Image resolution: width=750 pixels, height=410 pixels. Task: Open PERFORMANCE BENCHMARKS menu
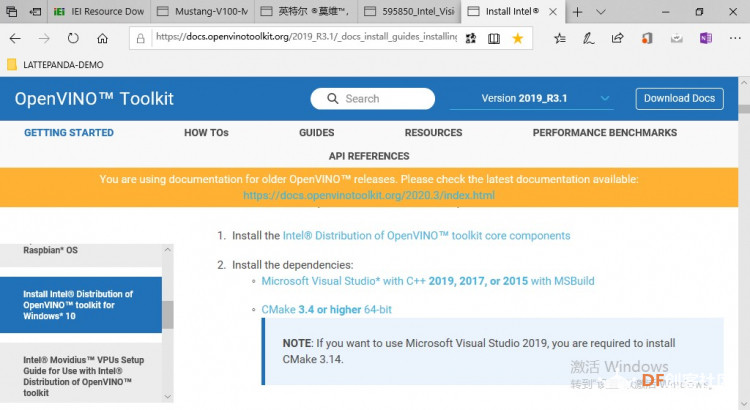[x=605, y=133]
